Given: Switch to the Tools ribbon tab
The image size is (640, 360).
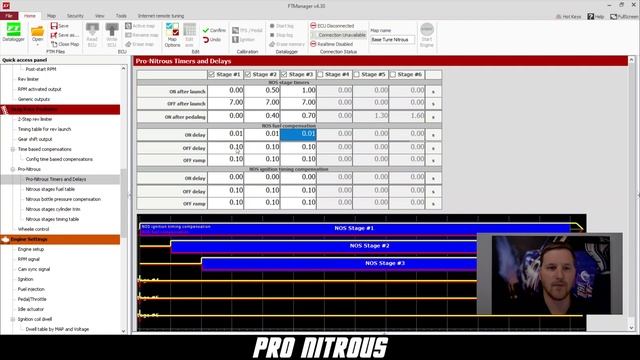Looking at the screenshot, I should click(x=121, y=16).
